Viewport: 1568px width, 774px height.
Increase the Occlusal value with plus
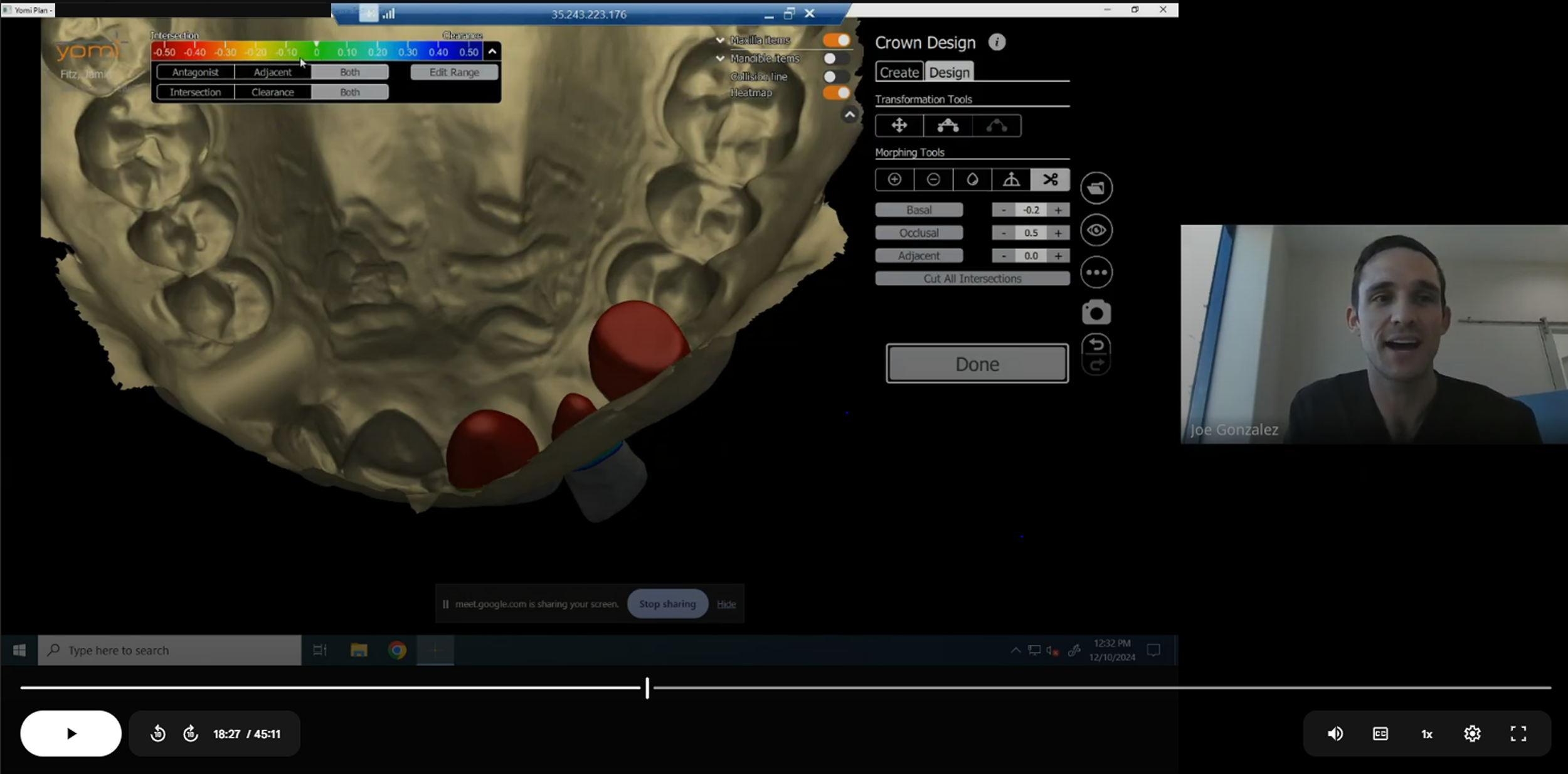click(1058, 233)
